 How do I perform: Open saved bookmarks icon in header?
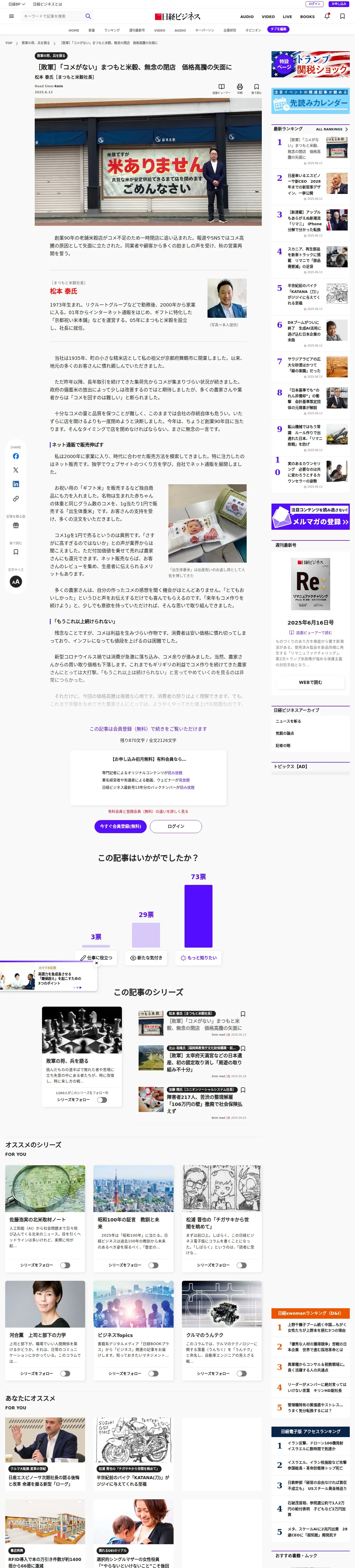(342, 16)
